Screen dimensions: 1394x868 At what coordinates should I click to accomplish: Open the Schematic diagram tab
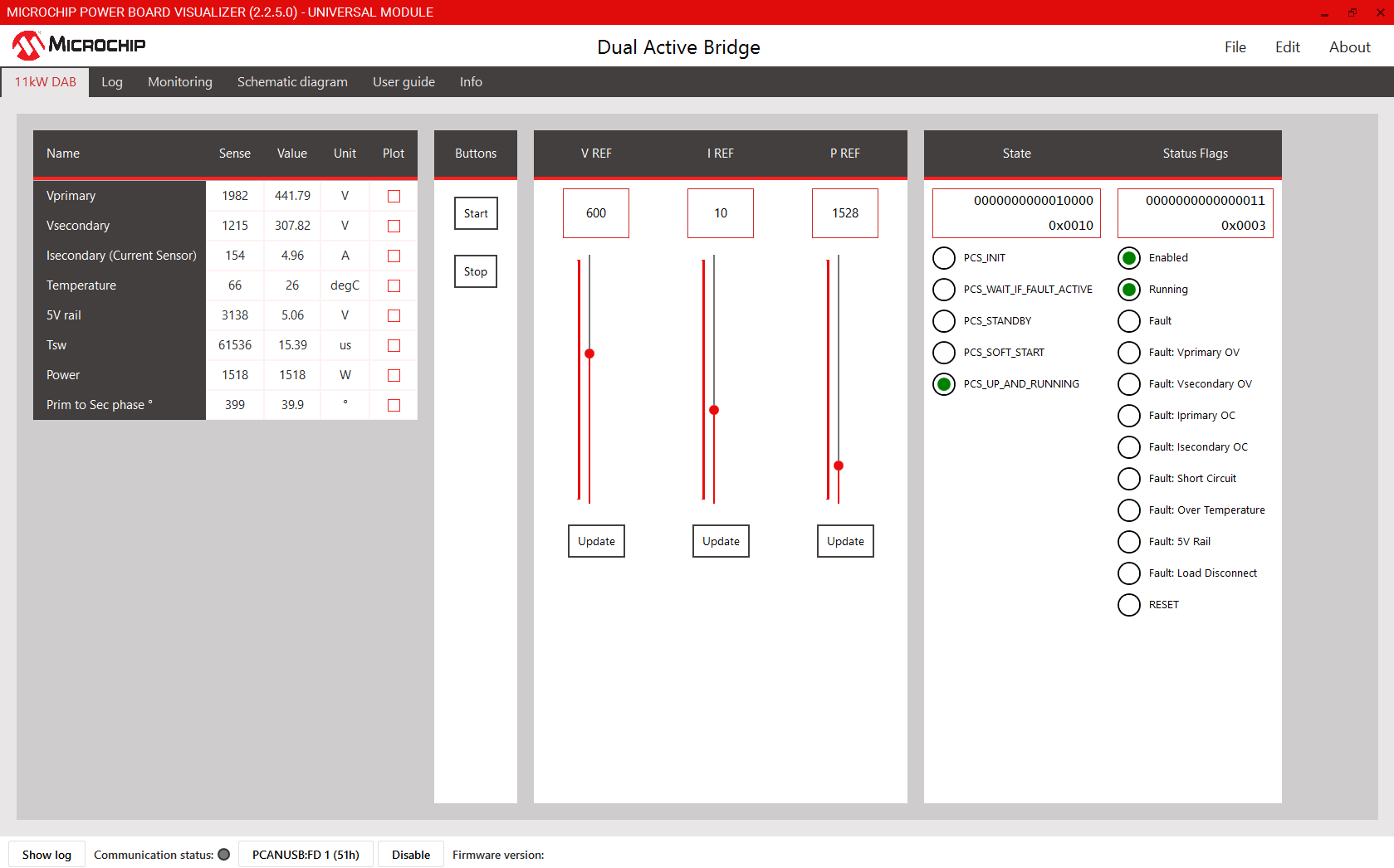click(292, 82)
